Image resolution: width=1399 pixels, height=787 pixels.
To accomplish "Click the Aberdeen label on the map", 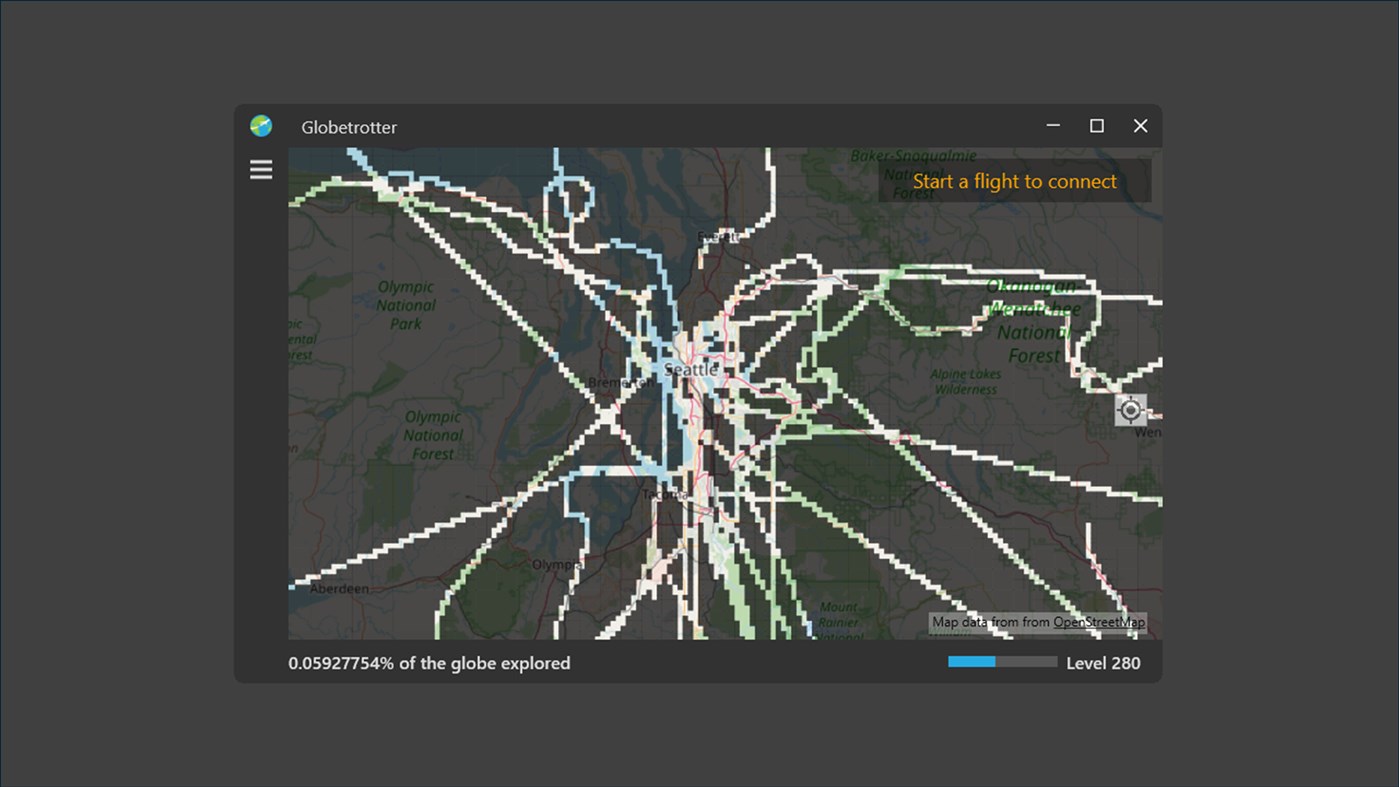I will tap(339, 589).
